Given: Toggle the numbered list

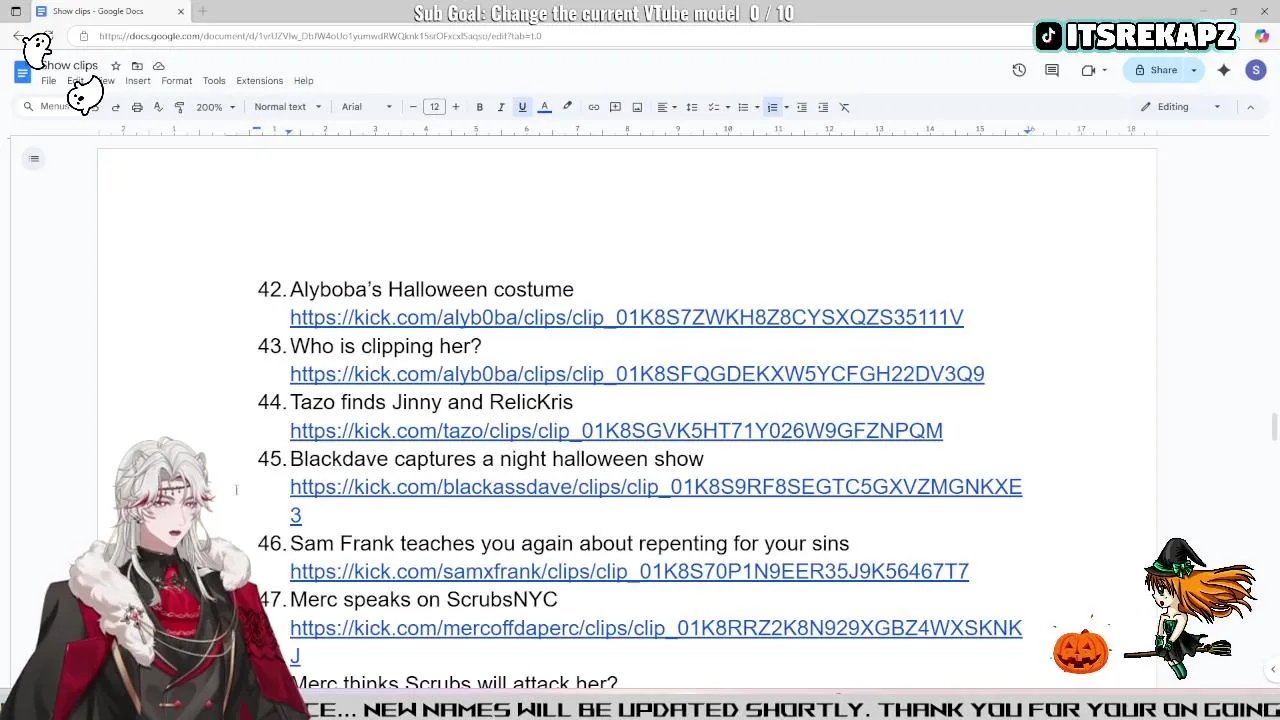Looking at the screenshot, I should pyautogui.click(x=773, y=107).
